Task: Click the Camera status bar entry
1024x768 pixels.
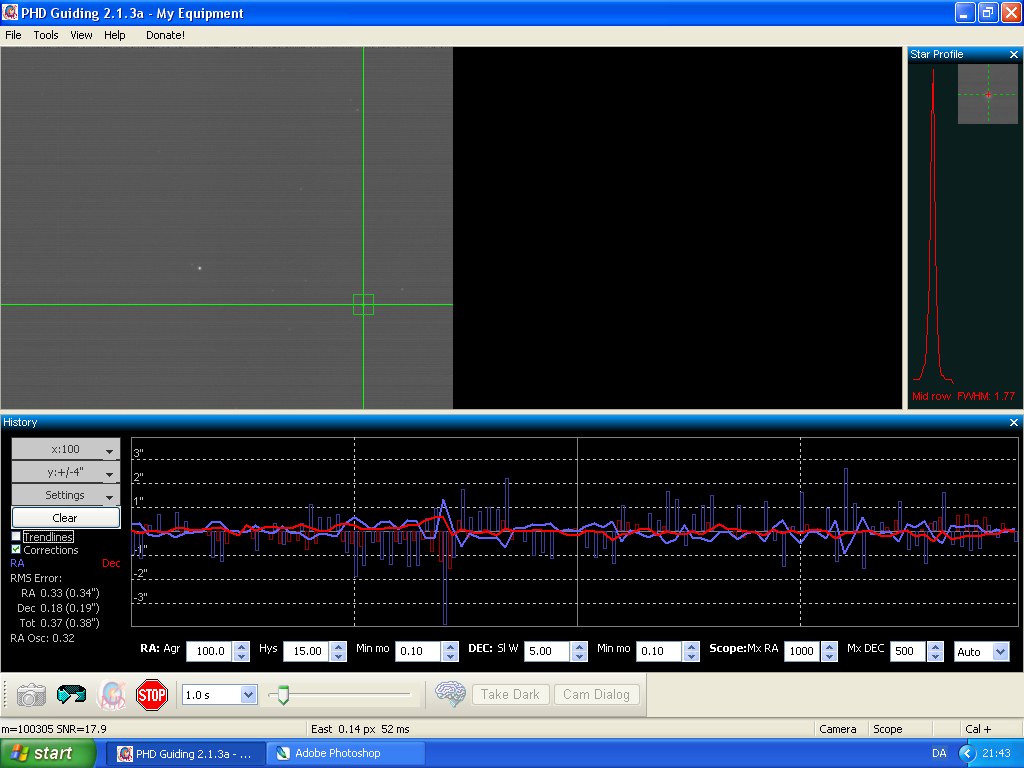Action: 838,729
